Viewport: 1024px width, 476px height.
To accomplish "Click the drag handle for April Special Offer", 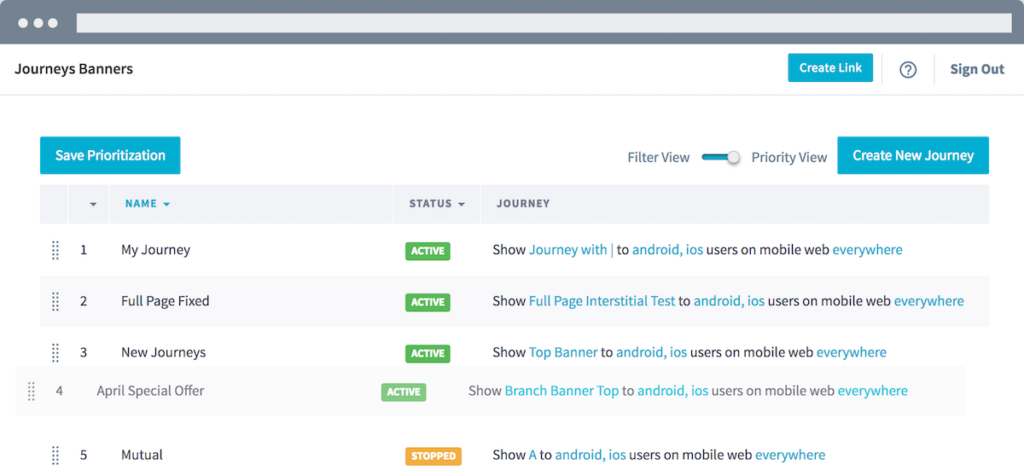I will point(31,391).
